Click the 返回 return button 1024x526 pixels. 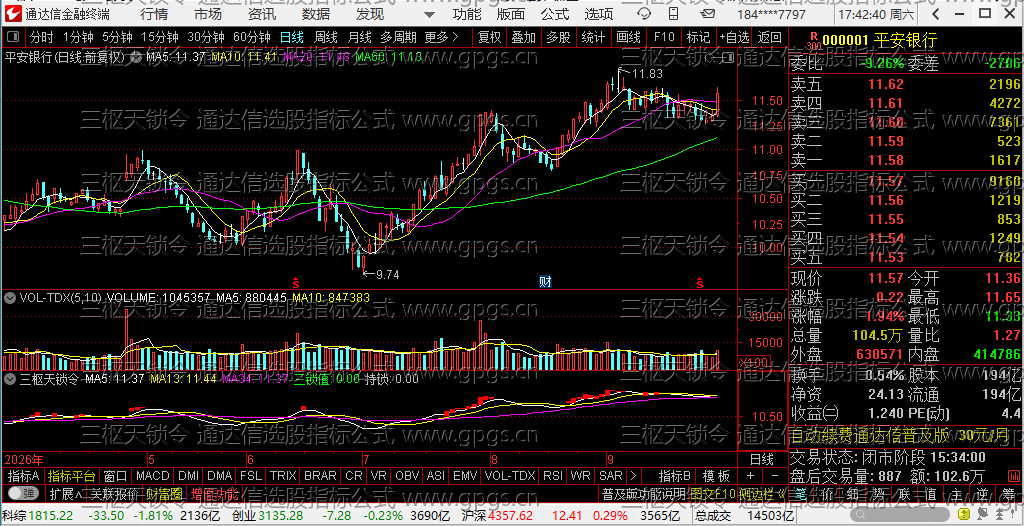point(770,37)
